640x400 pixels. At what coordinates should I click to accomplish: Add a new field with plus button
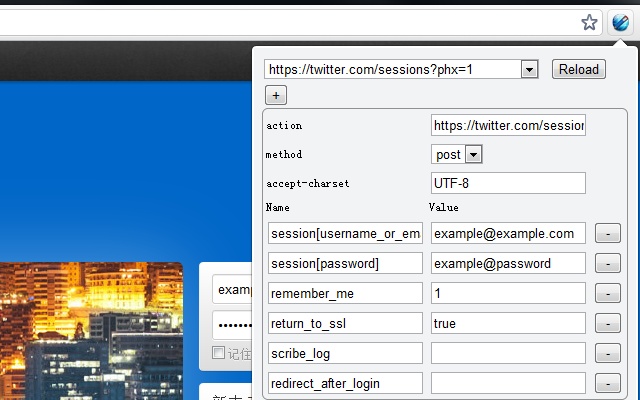click(x=276, y=95)
